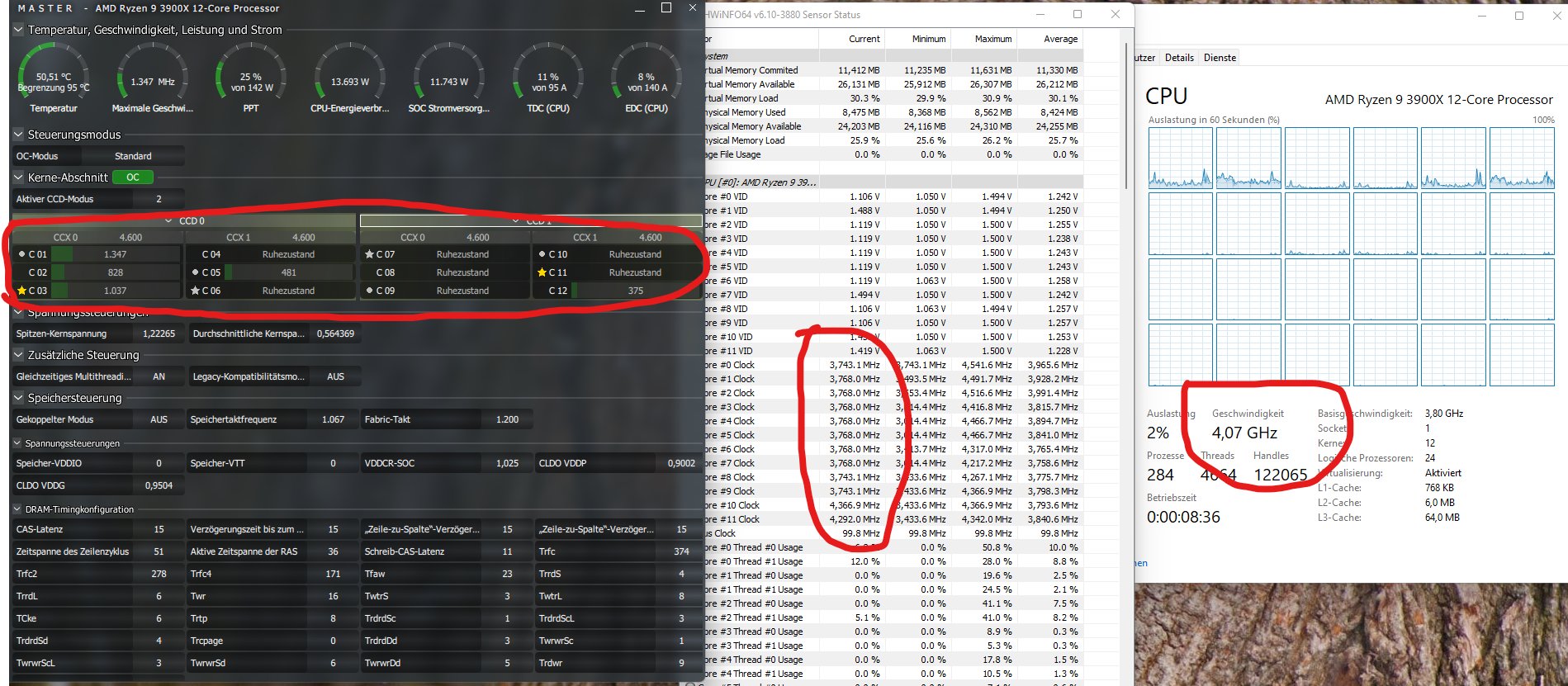
Task: Collapse the Steuerungsmodus section
Action: (x=18, y=135)
